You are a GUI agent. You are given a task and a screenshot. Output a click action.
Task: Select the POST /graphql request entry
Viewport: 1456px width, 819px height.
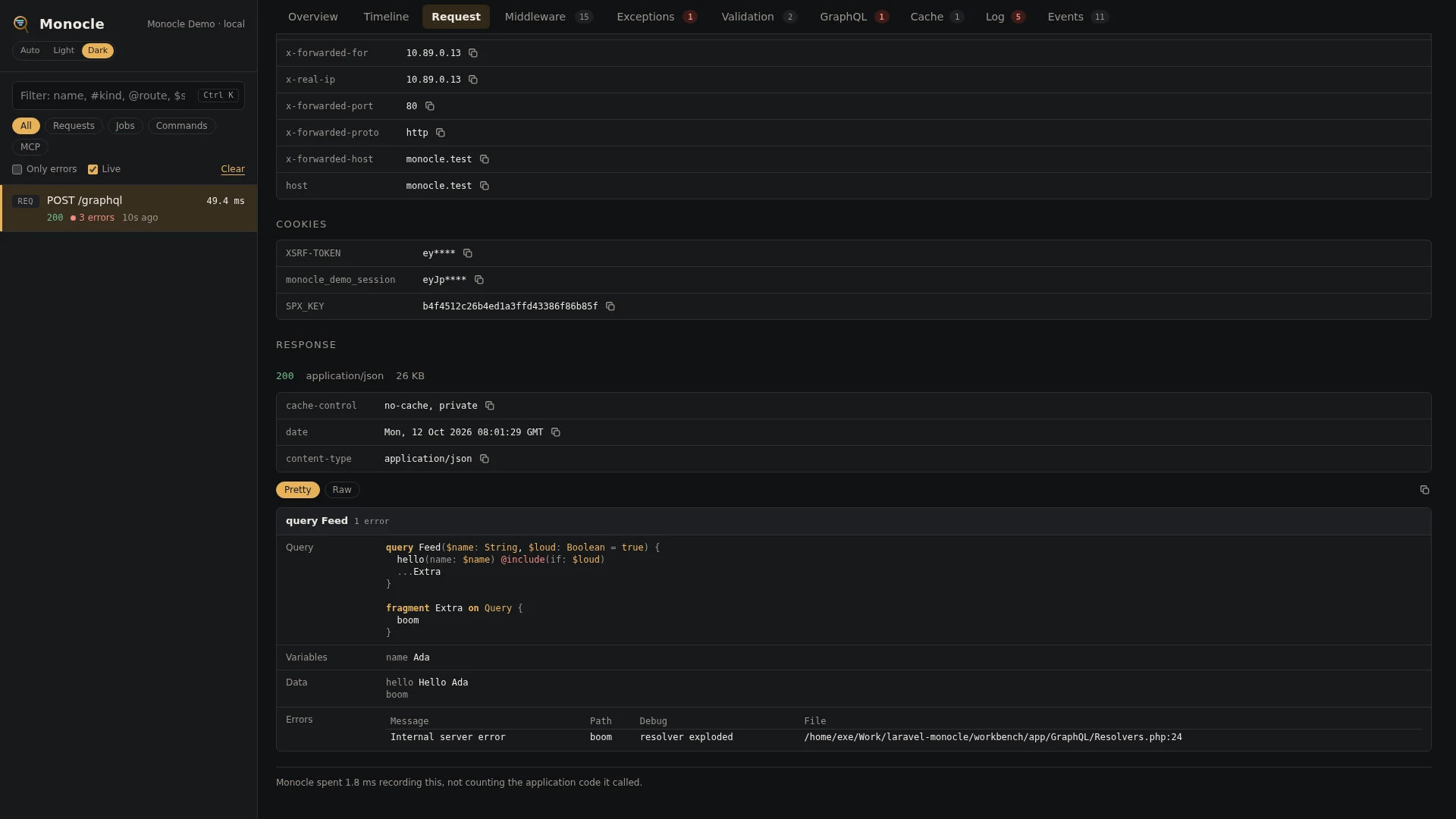tap(129, 209)
